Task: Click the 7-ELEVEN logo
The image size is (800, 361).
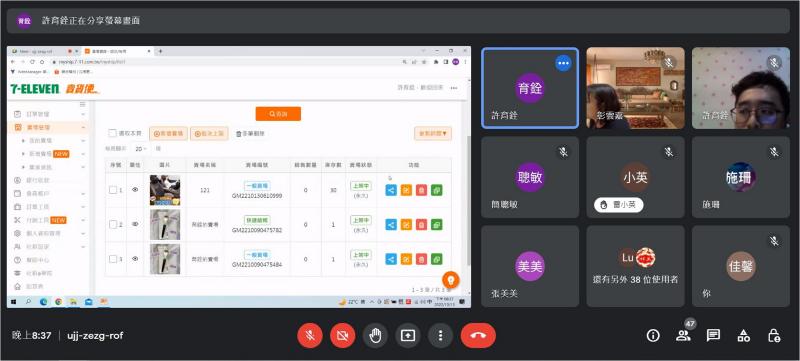Action: click(x=35, y=89)
